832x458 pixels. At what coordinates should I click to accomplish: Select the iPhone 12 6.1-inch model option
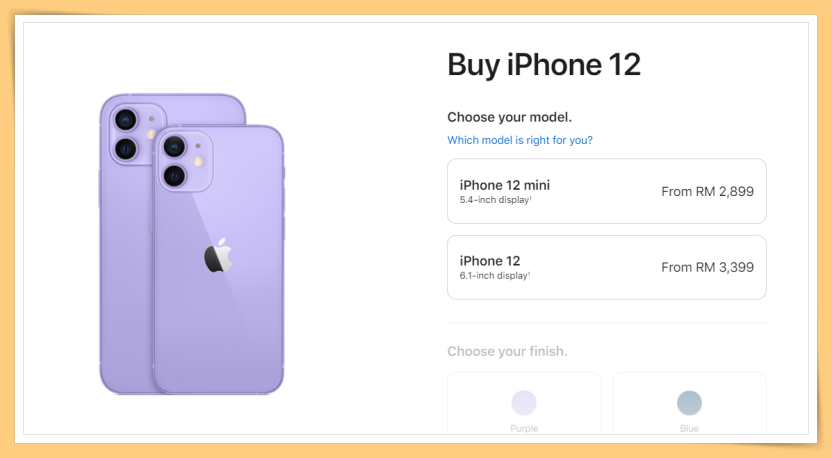point(606,267)
